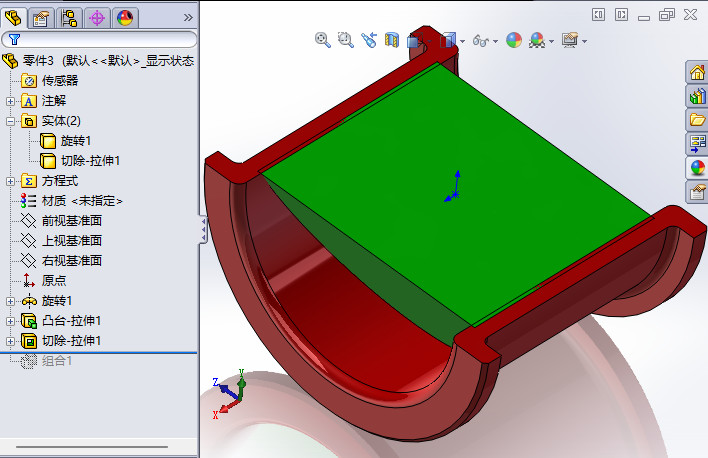This screenshot has height=458, width=708.
Task: Select the 方程式 equations folder
Action: pos(50,181)
